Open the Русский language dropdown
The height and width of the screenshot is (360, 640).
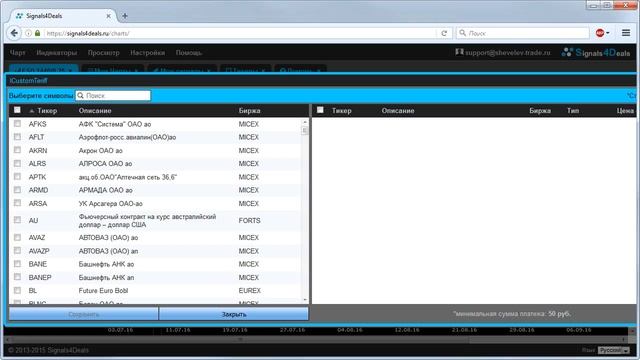pos(613,350)
